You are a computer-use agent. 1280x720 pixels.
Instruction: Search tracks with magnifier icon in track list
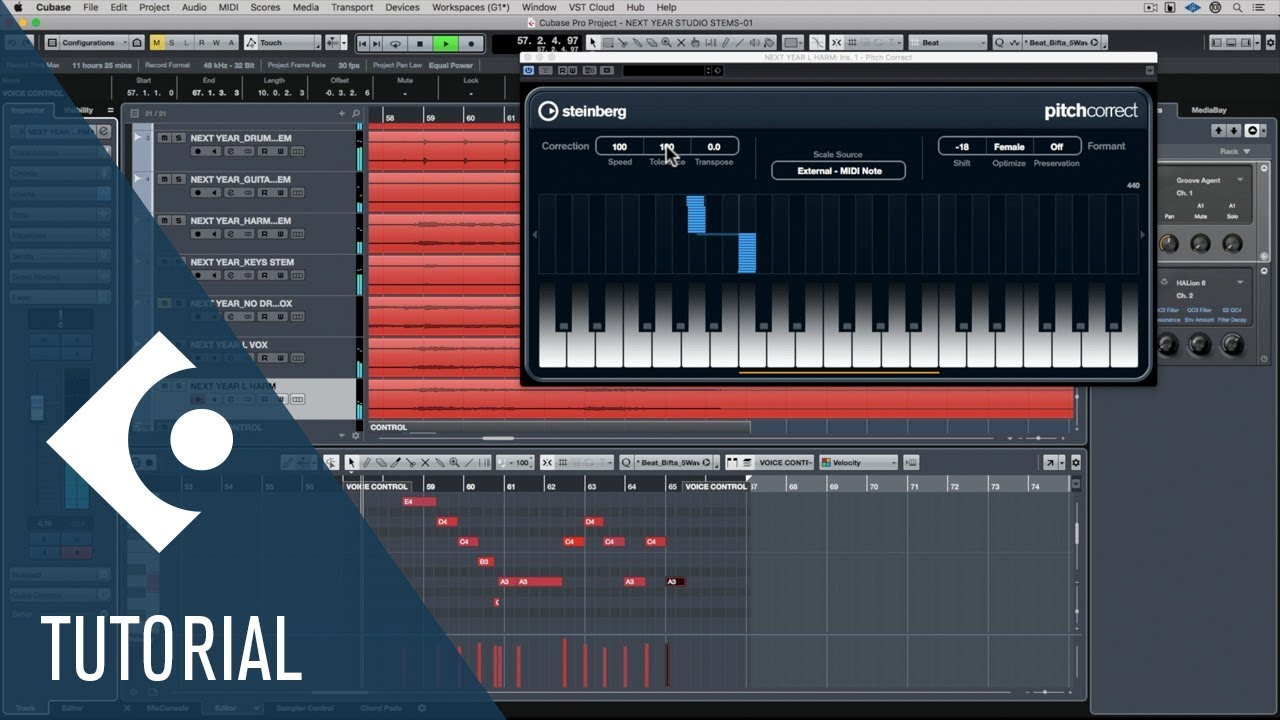pyautogui.click(x=355, y=114)
